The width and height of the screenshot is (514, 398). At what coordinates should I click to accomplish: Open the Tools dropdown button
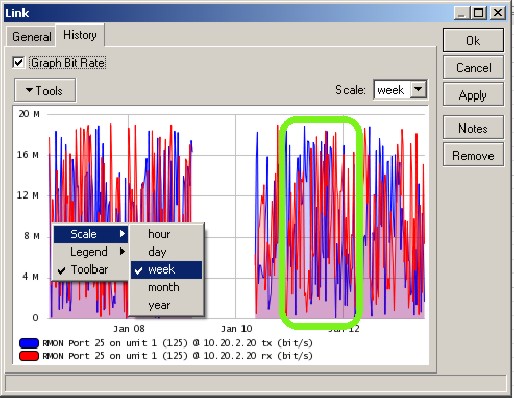point(45,90)
